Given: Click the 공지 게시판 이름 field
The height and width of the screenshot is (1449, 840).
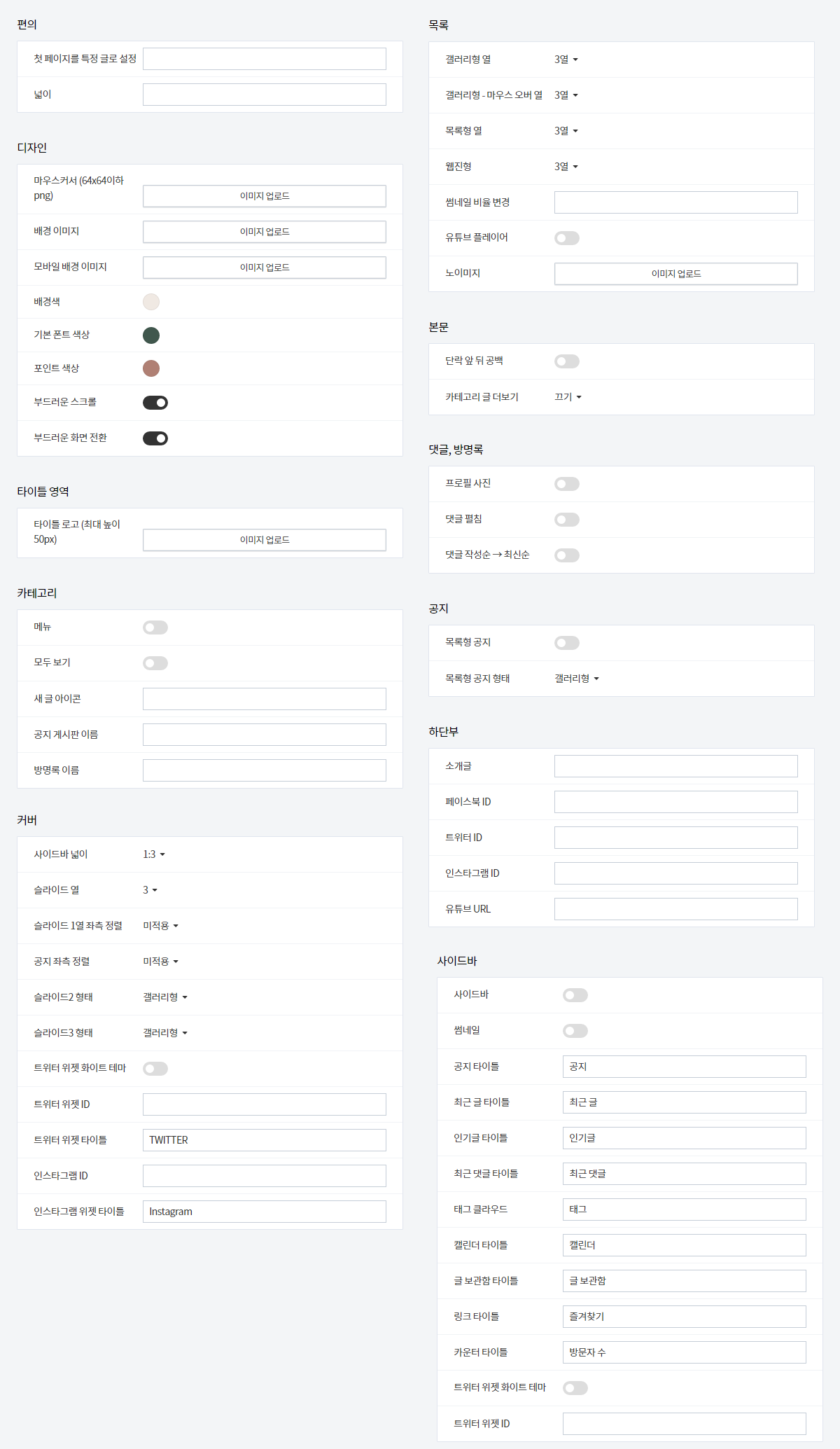Looking at the screenshot, I should pos(265,735).
